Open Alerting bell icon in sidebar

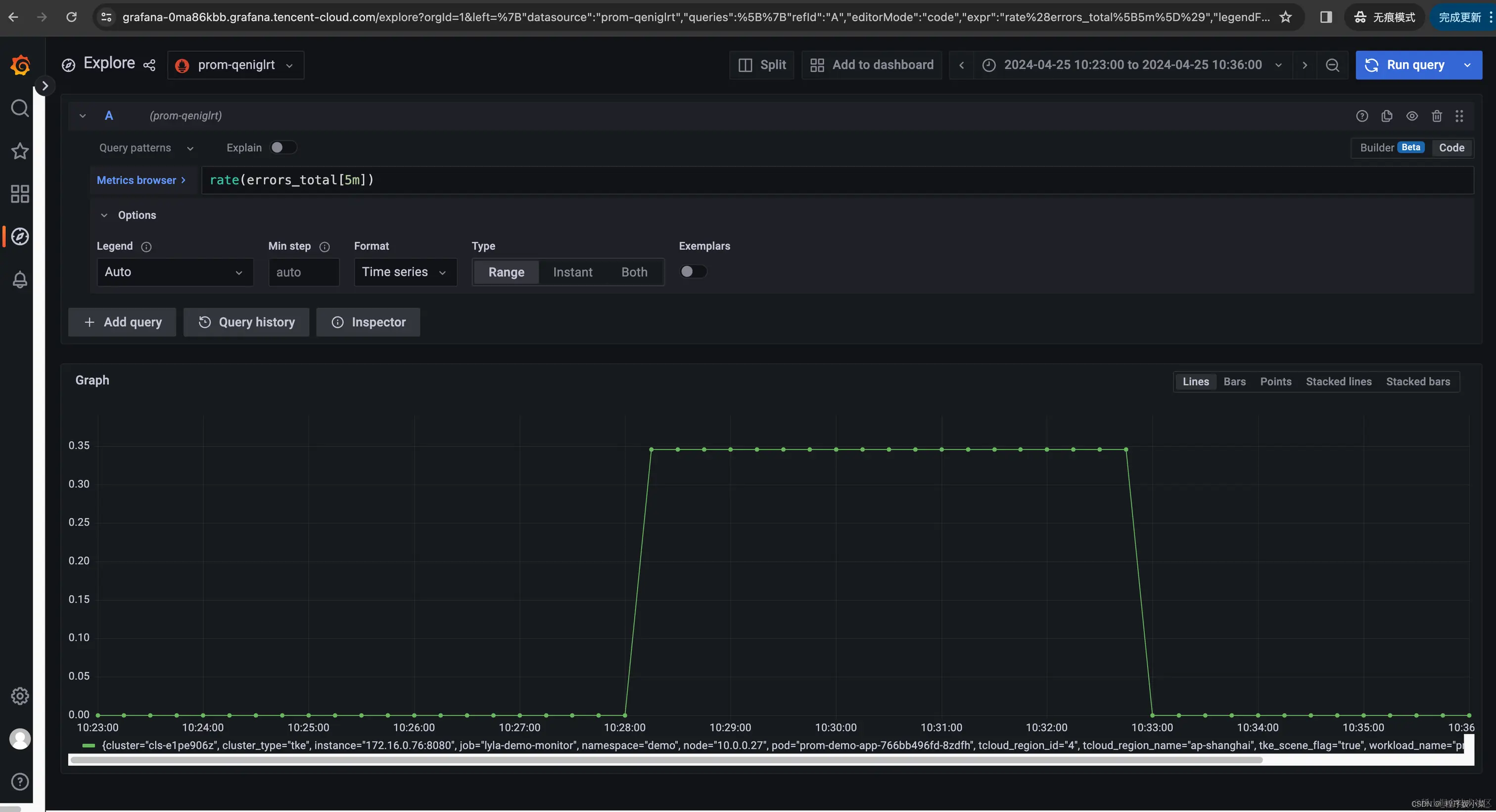click(20, 280)
